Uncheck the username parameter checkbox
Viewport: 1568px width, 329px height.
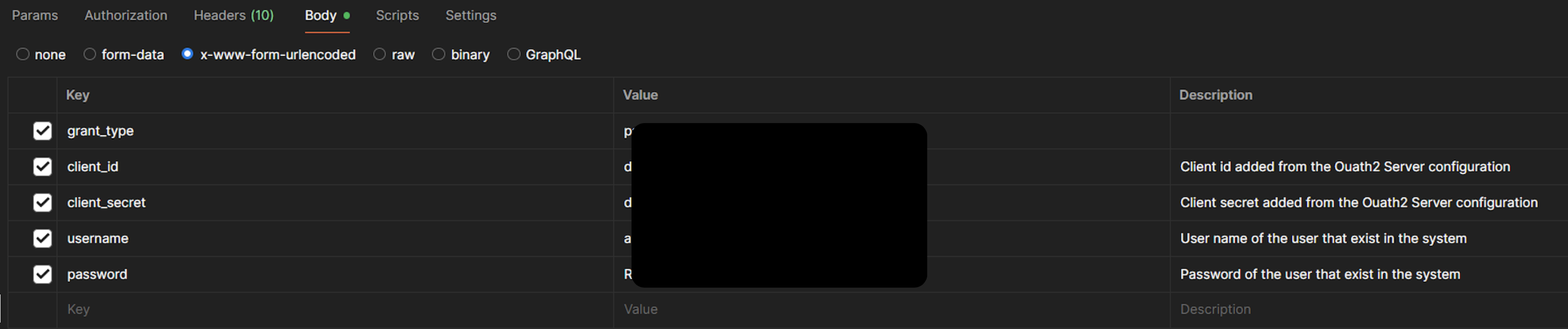point(42,238)
